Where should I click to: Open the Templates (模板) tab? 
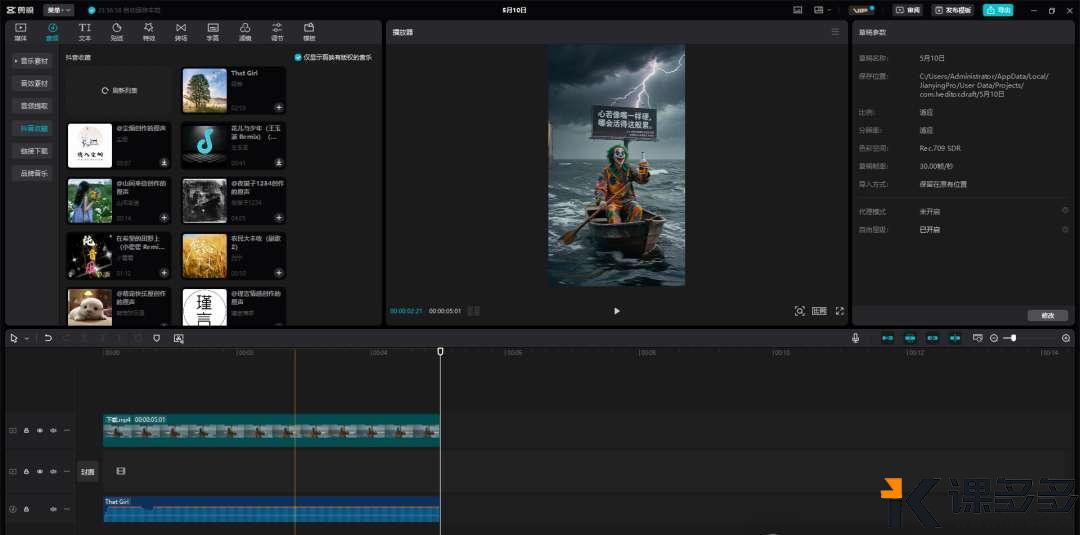(309, 32)
